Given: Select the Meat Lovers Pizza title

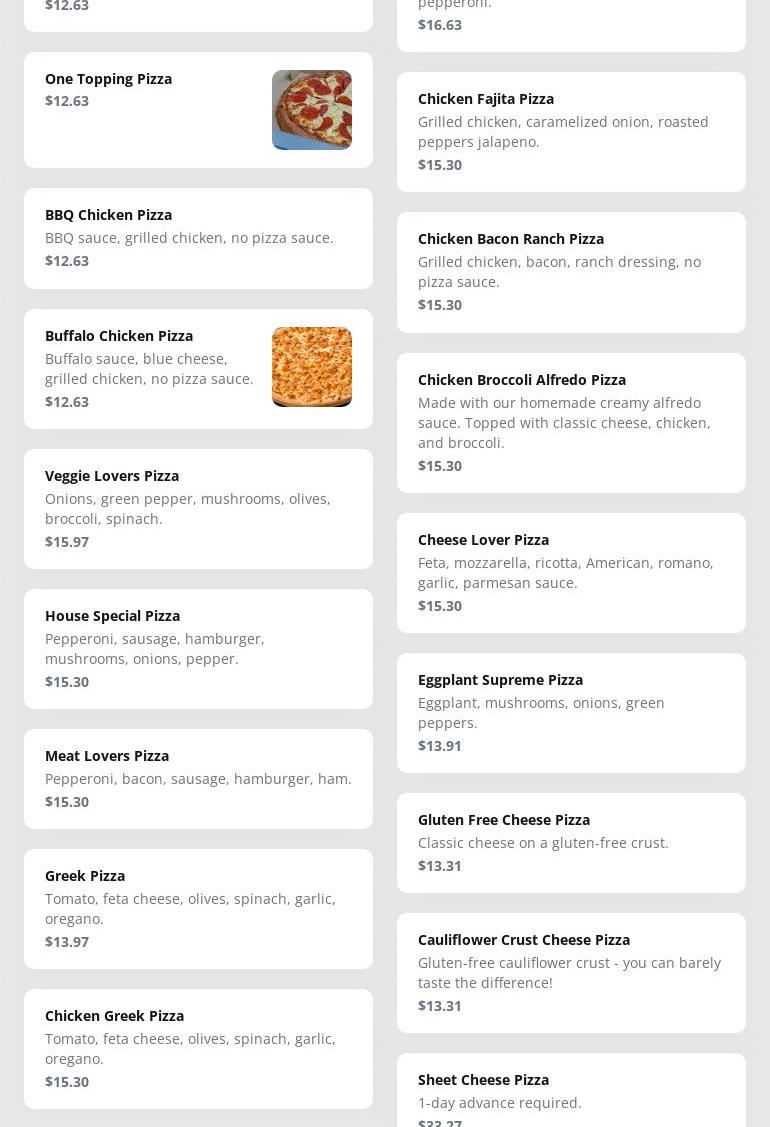Looking at the screenshot, I should 107,756.
